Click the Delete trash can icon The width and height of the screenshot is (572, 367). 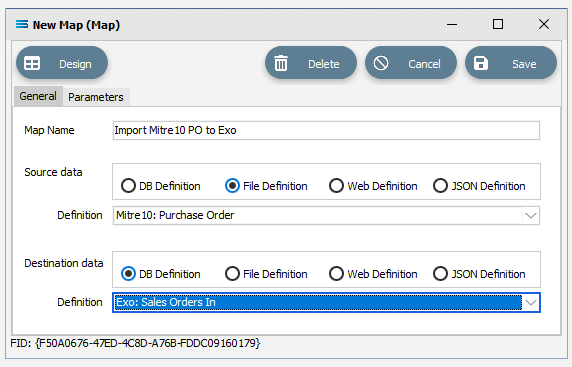tap(281, 63)
